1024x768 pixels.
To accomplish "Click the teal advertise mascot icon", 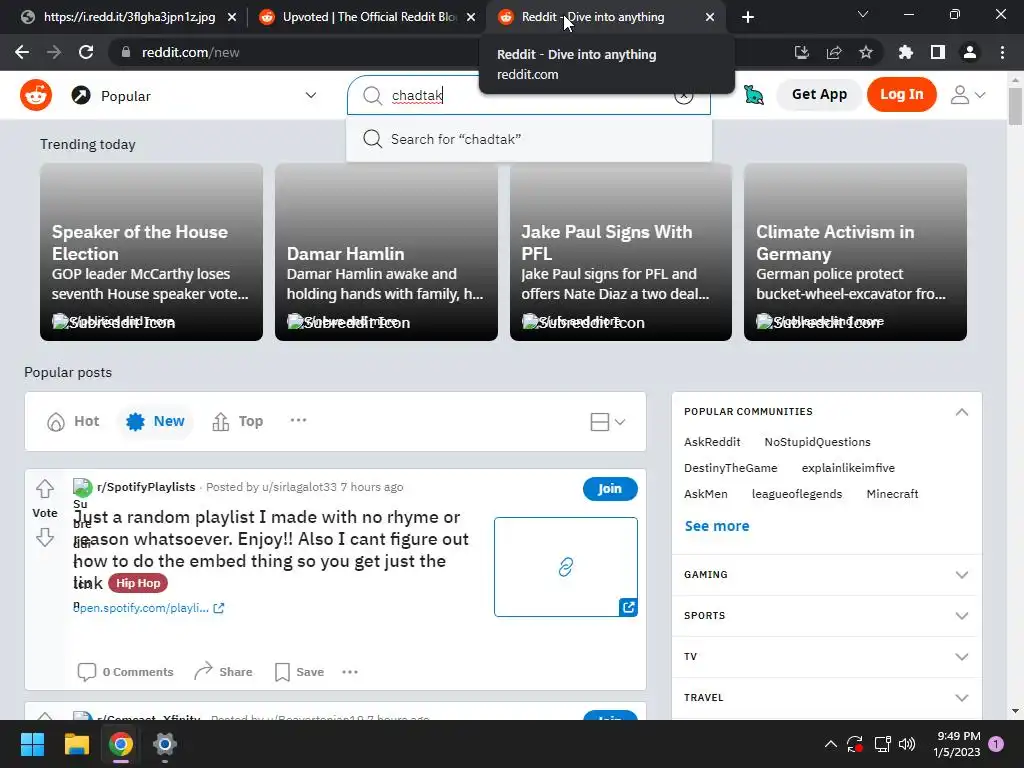I will (754, 95).
